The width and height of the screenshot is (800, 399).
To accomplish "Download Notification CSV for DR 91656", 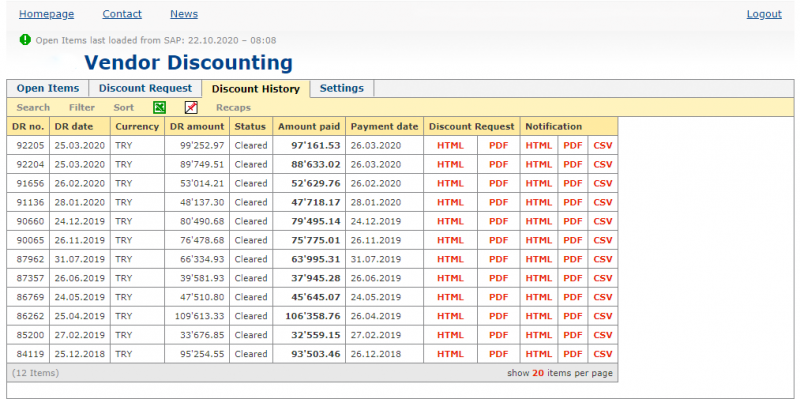I will 603,183.
